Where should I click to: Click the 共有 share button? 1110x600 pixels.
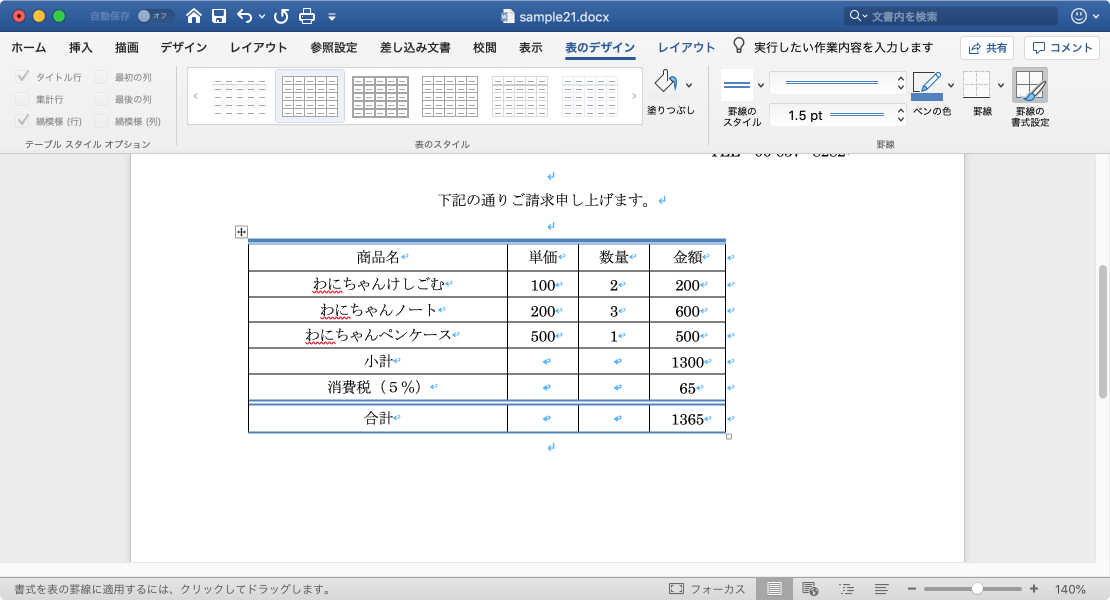(988, 47)
